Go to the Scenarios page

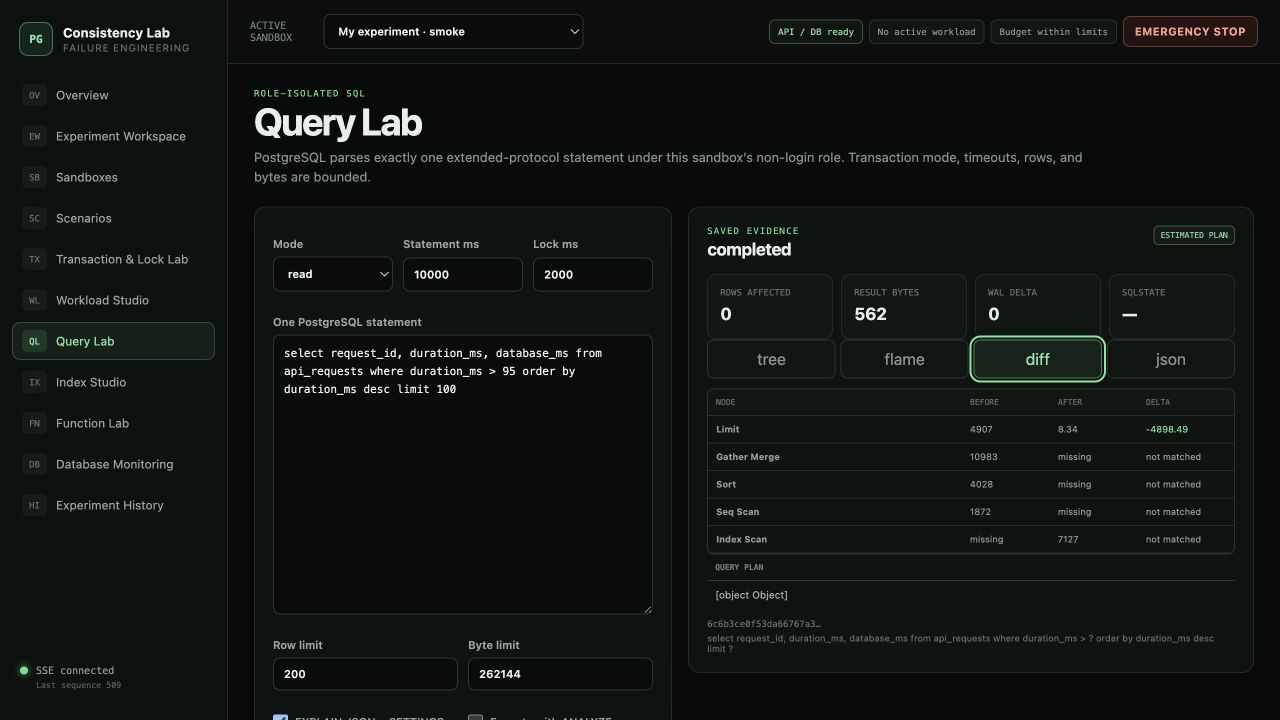click(x=113, y=218)
